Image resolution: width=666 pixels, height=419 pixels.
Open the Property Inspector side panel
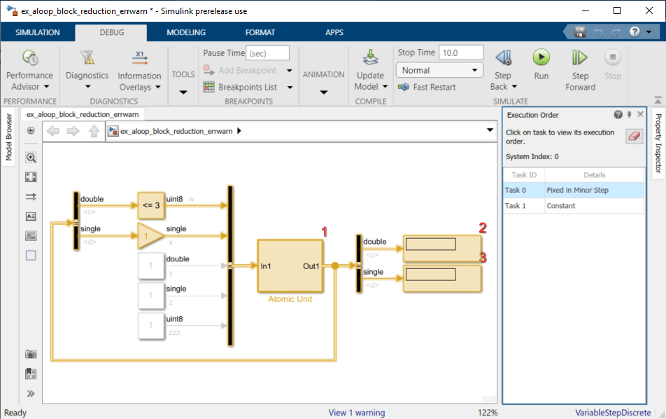click(x=658, y=143)
